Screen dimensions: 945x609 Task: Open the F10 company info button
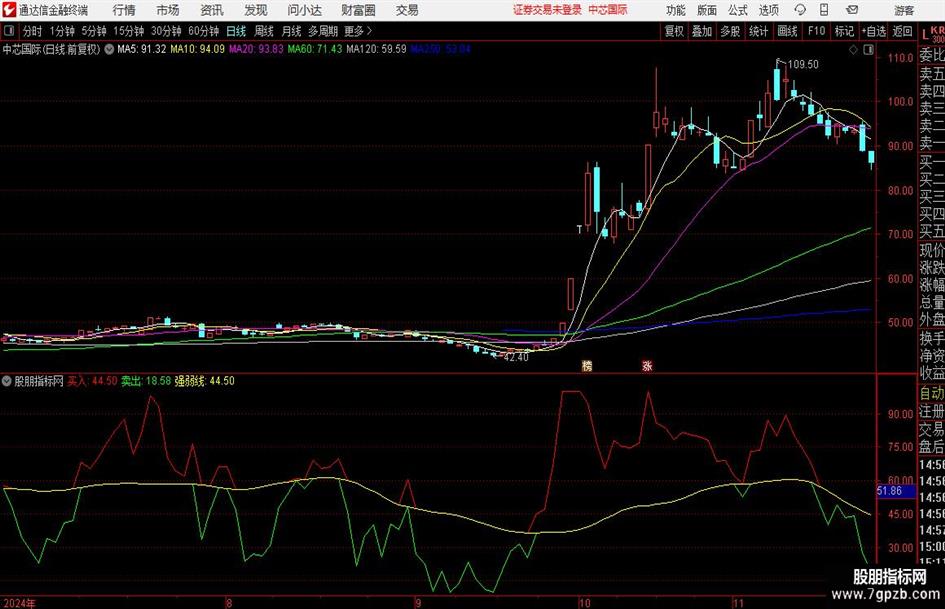(x=817, y=31)
